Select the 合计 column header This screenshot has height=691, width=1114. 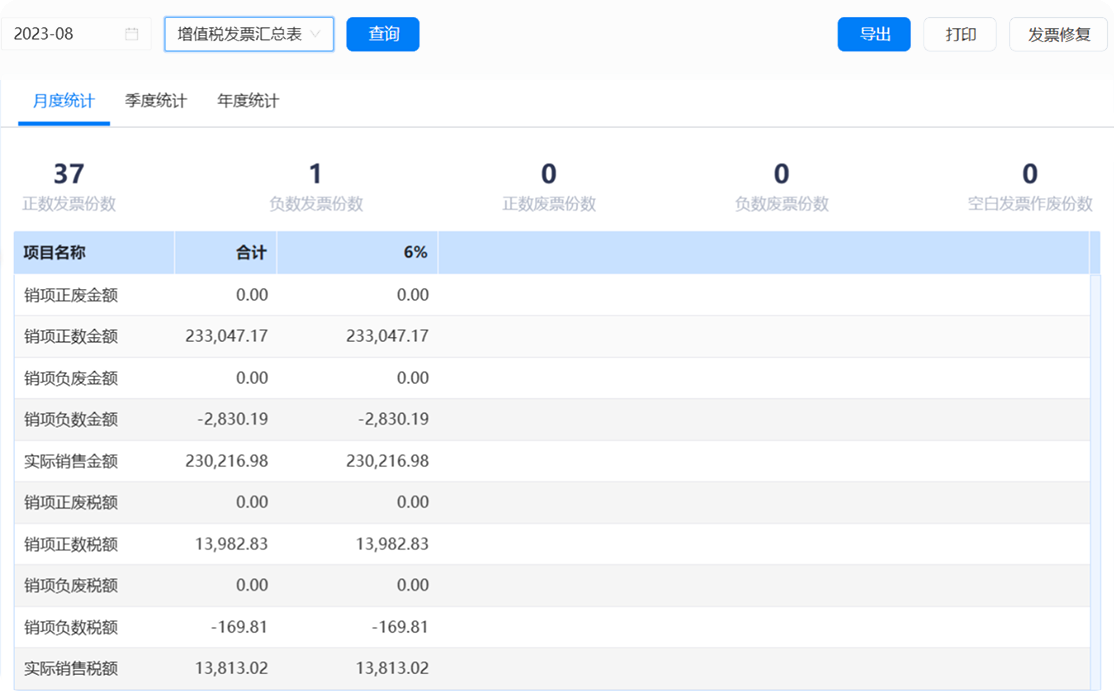pyautogui.click(x=251, y=253)
